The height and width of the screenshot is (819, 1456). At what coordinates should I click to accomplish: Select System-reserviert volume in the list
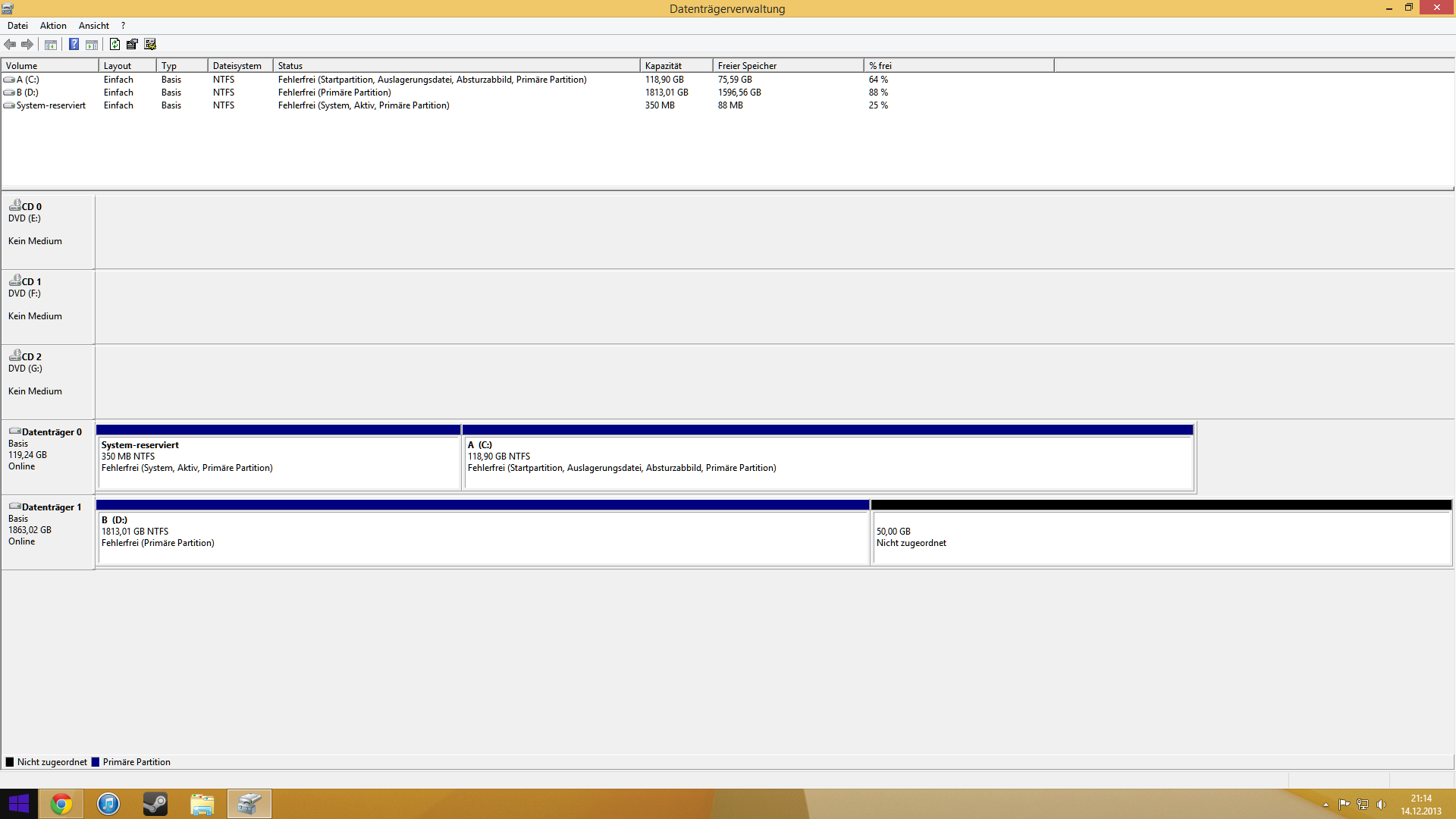(51, 105)
